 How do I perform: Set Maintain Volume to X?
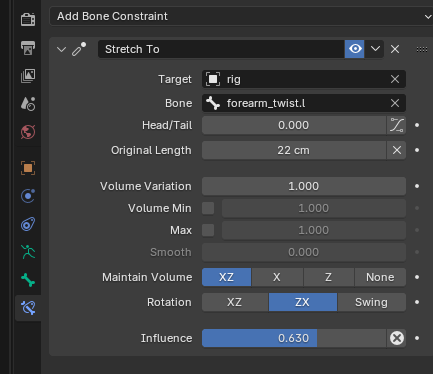[277, 277]
